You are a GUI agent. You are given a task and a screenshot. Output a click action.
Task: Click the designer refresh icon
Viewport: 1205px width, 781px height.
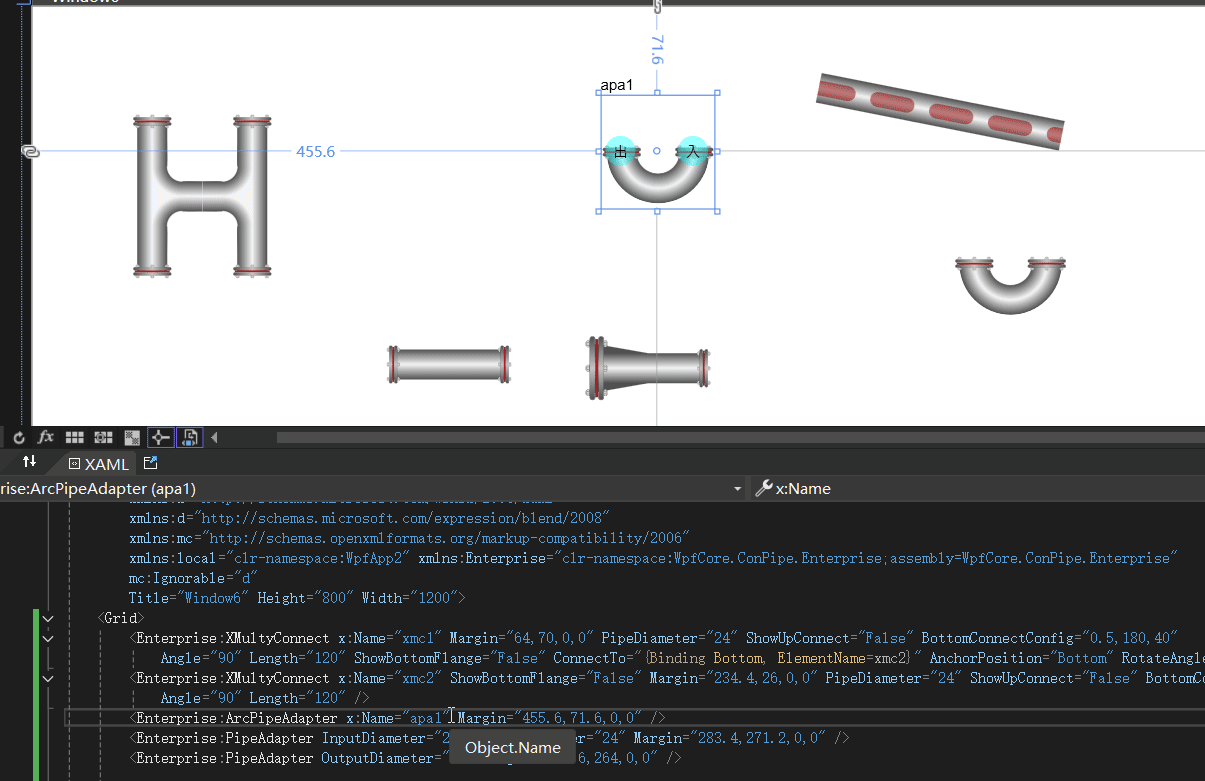pyautogui.click(x=18, y=437)
